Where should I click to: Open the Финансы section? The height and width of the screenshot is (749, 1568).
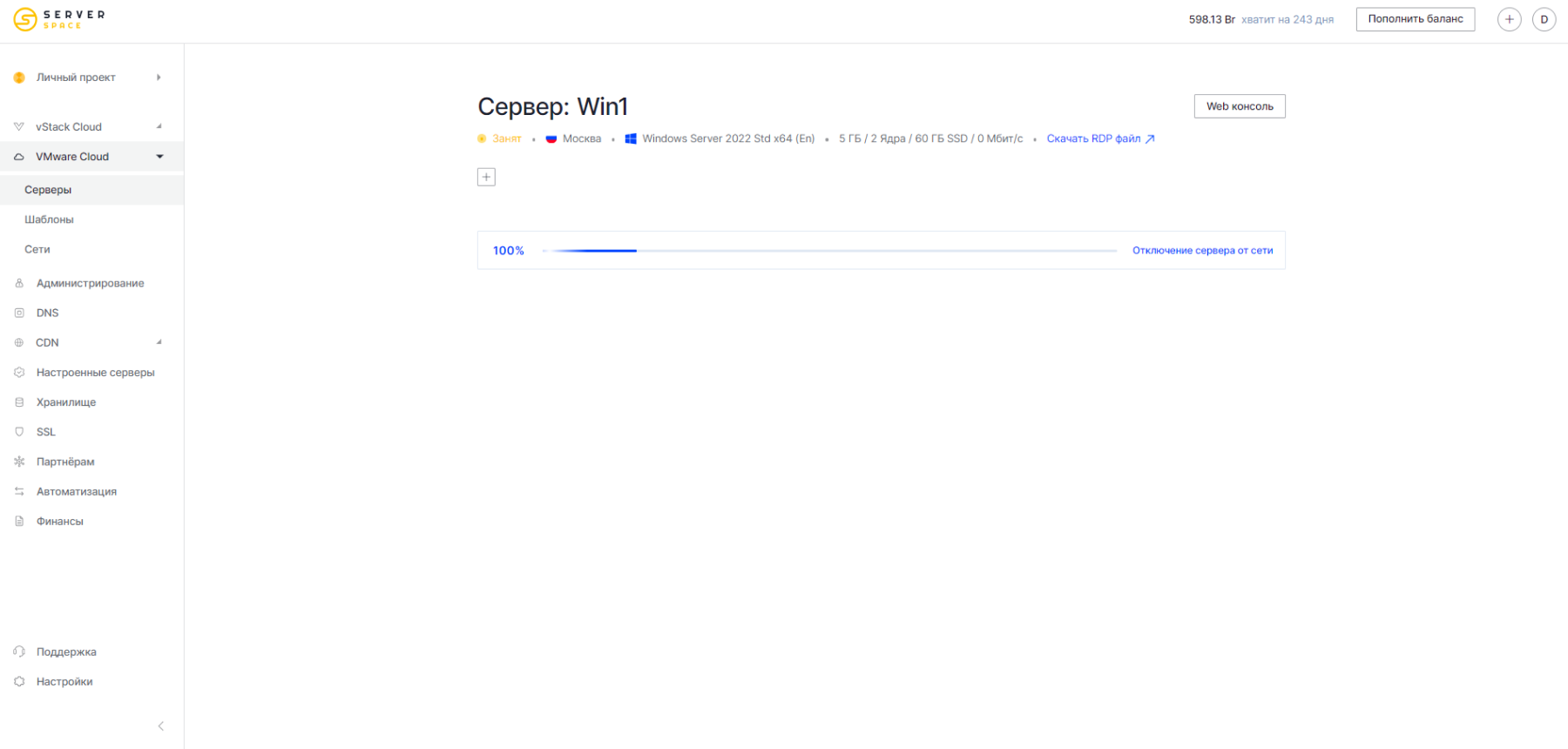(60, 521)
